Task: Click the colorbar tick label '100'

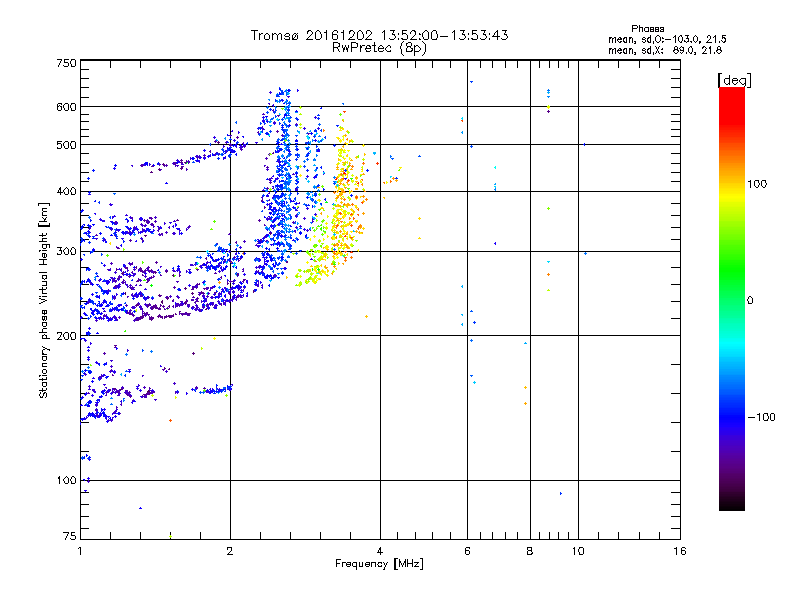Action: pos(757,184)
